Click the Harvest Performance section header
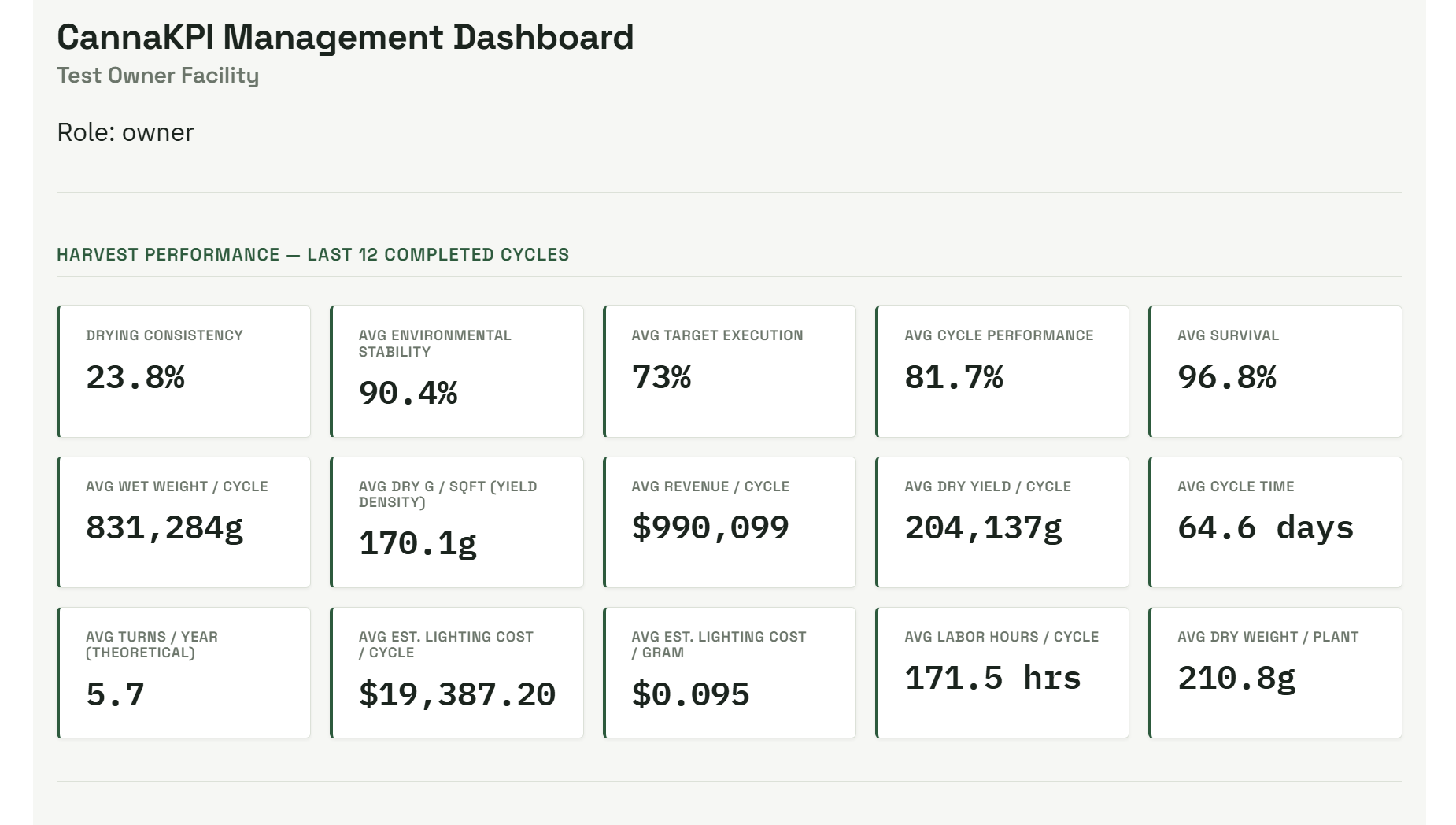Image resolution: width=1456 pixels, height=825 pixels. click(312, 254)
